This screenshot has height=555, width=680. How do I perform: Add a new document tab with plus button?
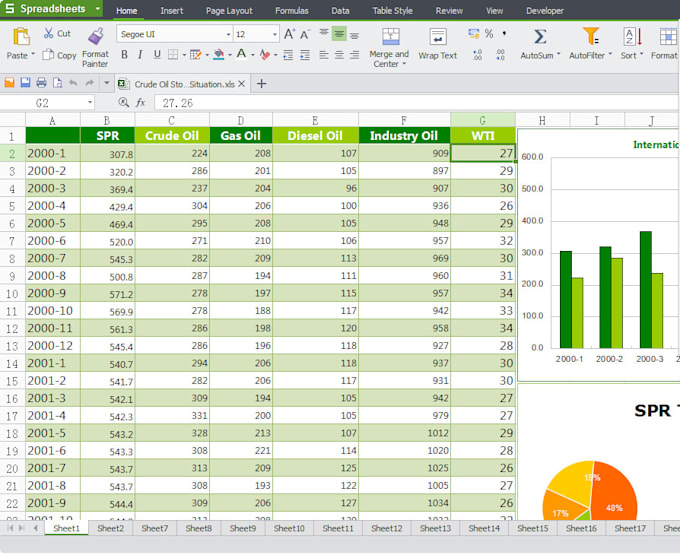(x=261, y=84)
